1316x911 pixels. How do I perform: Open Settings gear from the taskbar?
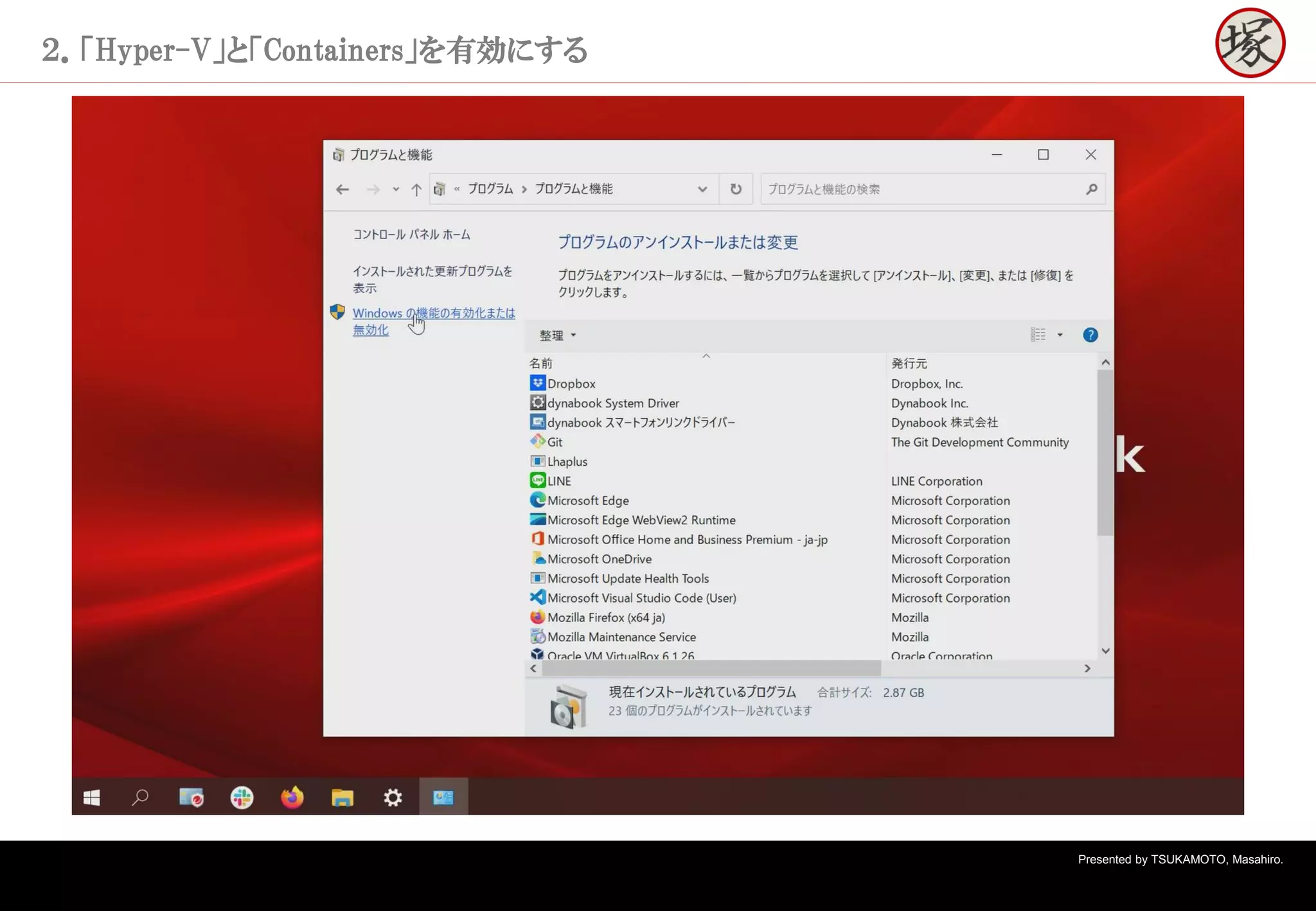coord(393,797)
